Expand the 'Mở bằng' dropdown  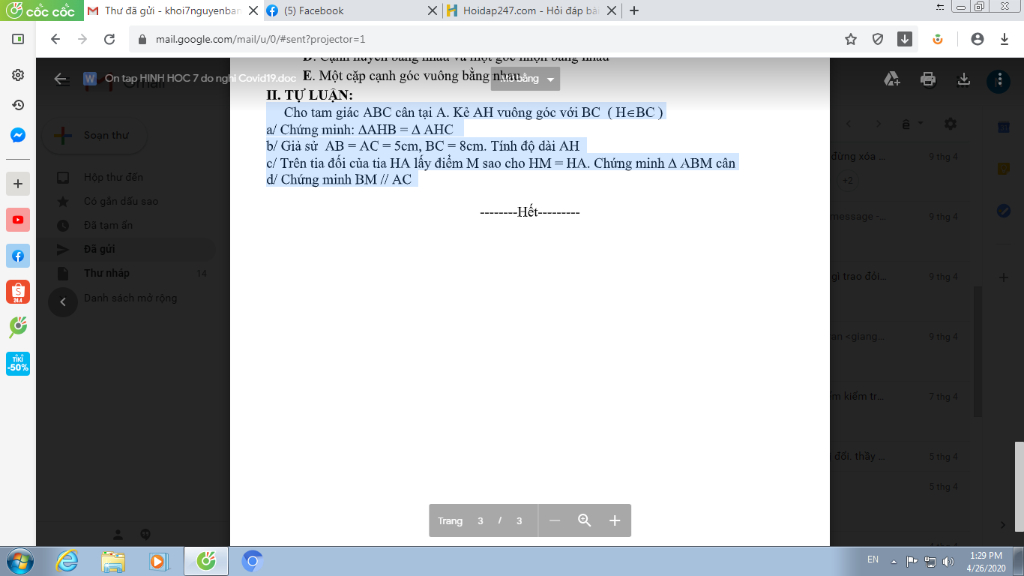525,78
